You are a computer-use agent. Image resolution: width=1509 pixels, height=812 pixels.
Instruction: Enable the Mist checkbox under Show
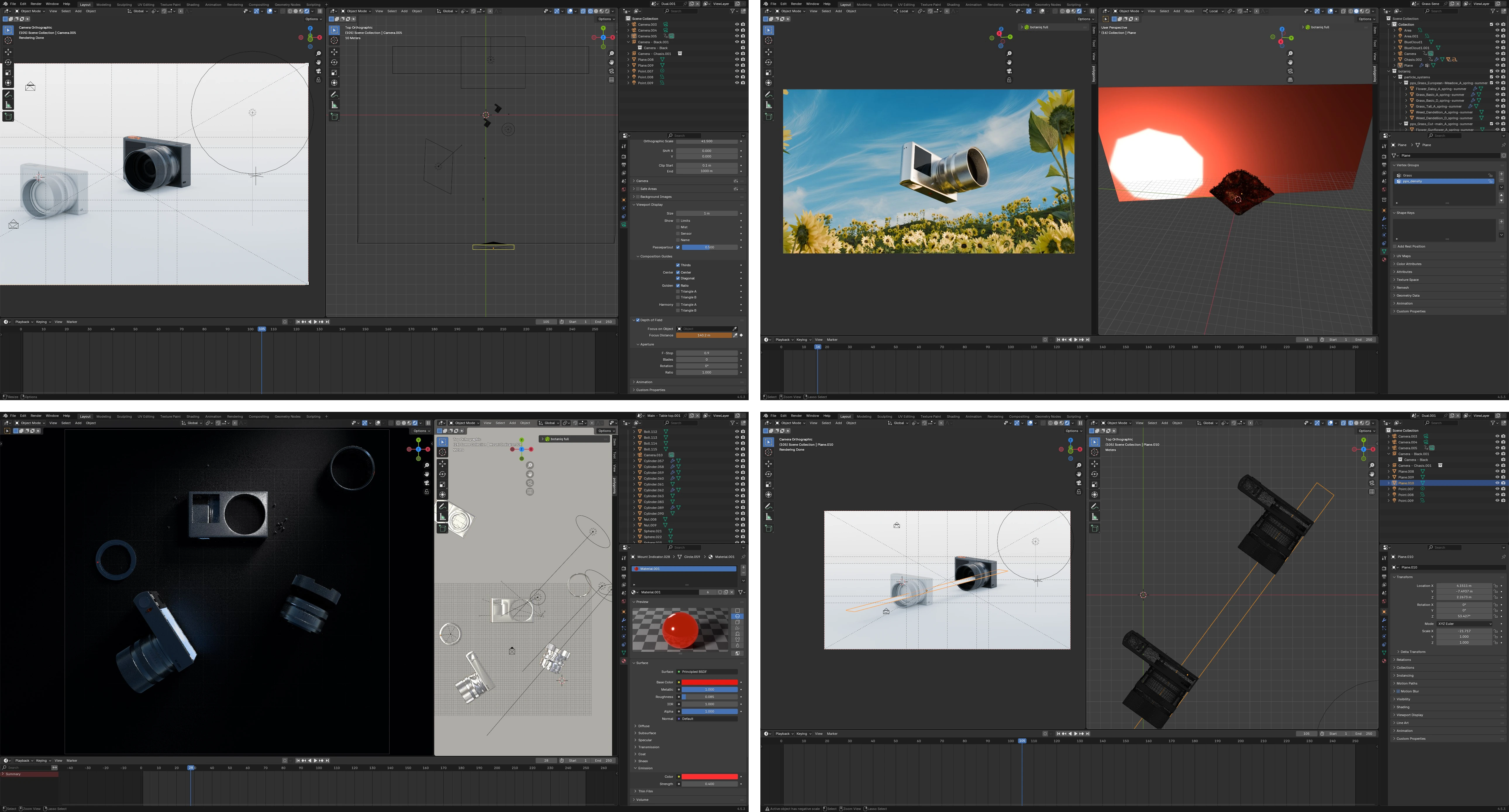(678, 227)
